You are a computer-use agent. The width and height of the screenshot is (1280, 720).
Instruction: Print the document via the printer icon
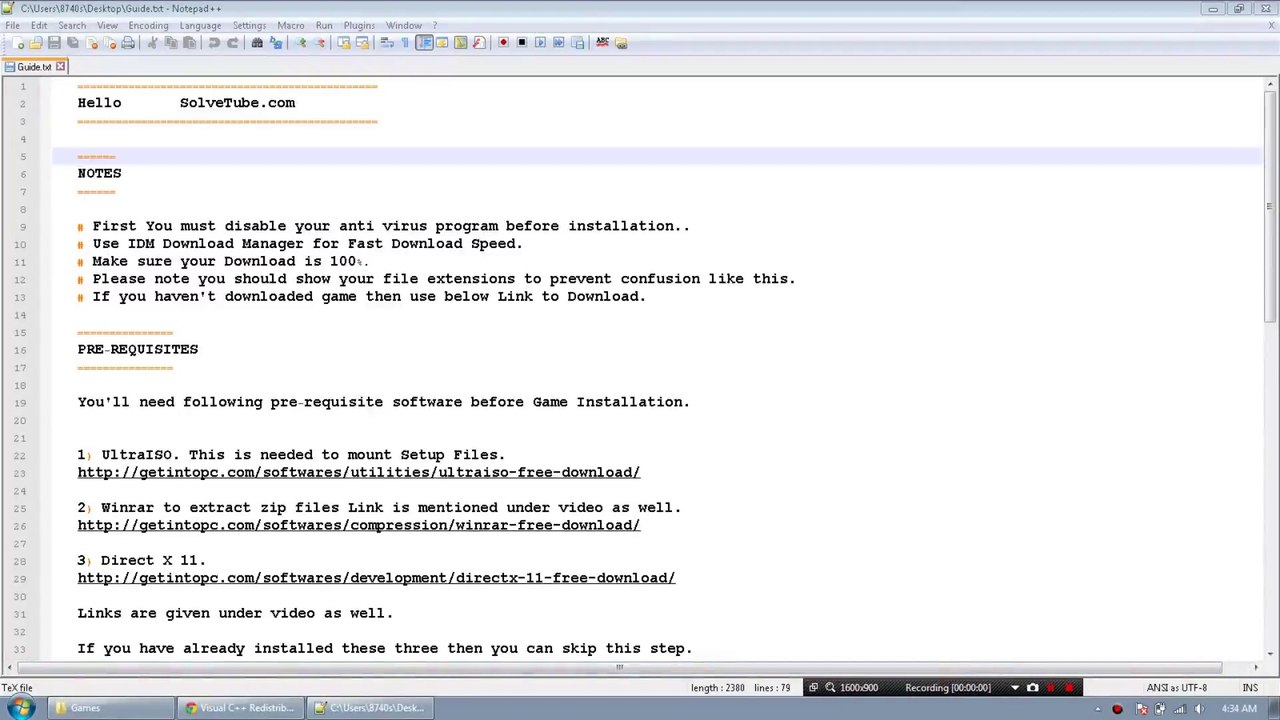click(x=128, y=43)
